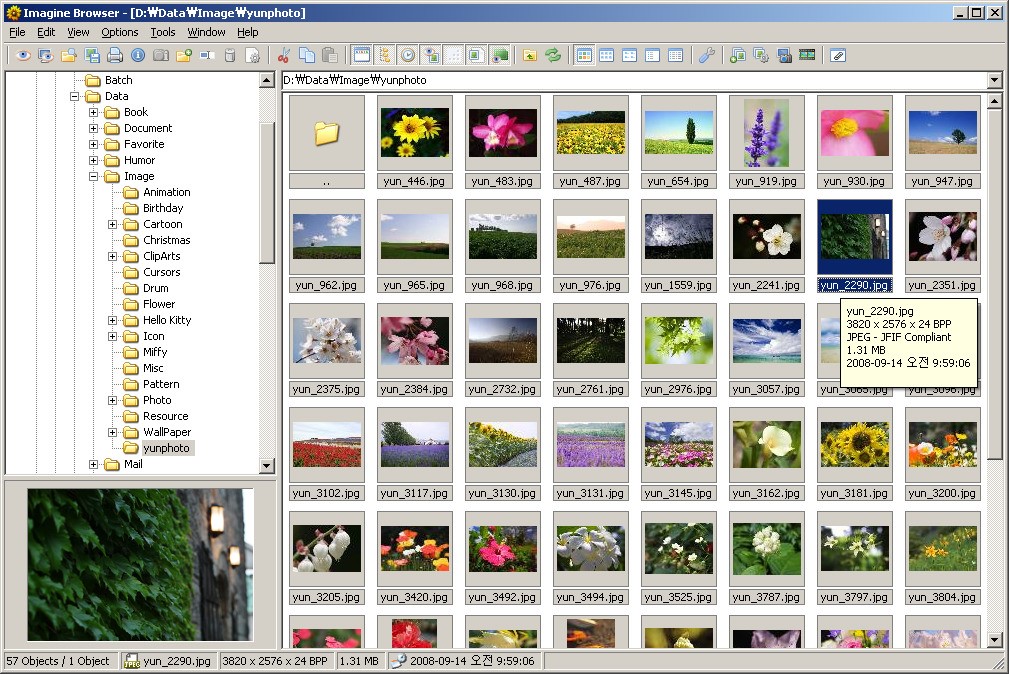Image resolution: width=1009 pixels, height=674 pixels.
Task: Open the Tools menu
Action: point(162,32)
